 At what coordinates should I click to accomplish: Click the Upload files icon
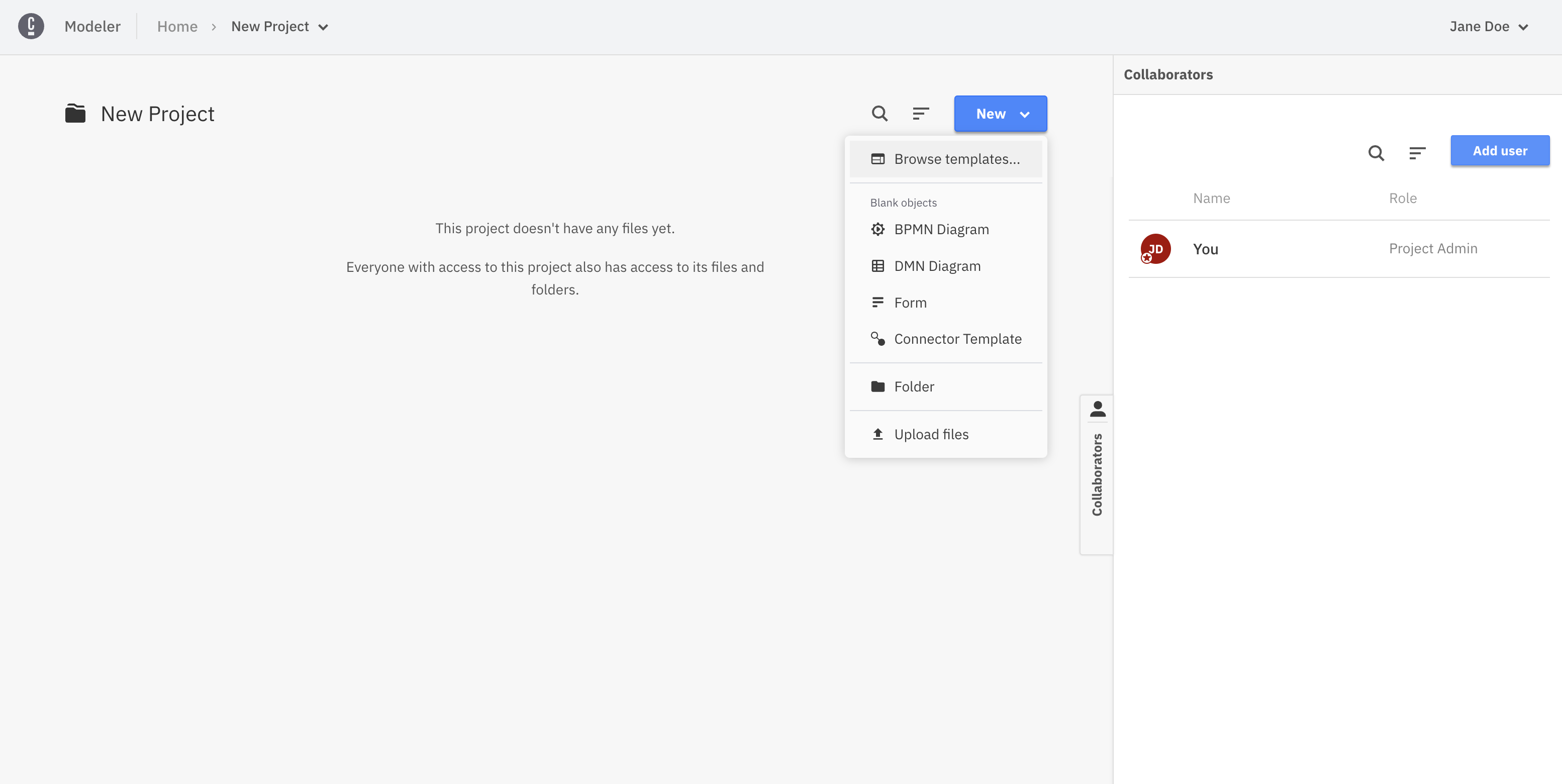point(876,434)
